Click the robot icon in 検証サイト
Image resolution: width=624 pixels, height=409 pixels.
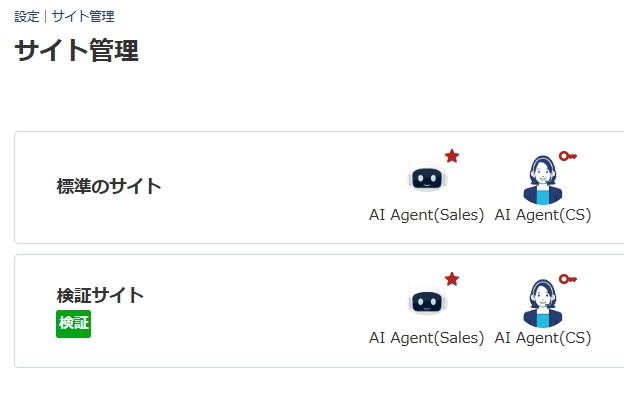pyautogui.click(x=426, y=302)
